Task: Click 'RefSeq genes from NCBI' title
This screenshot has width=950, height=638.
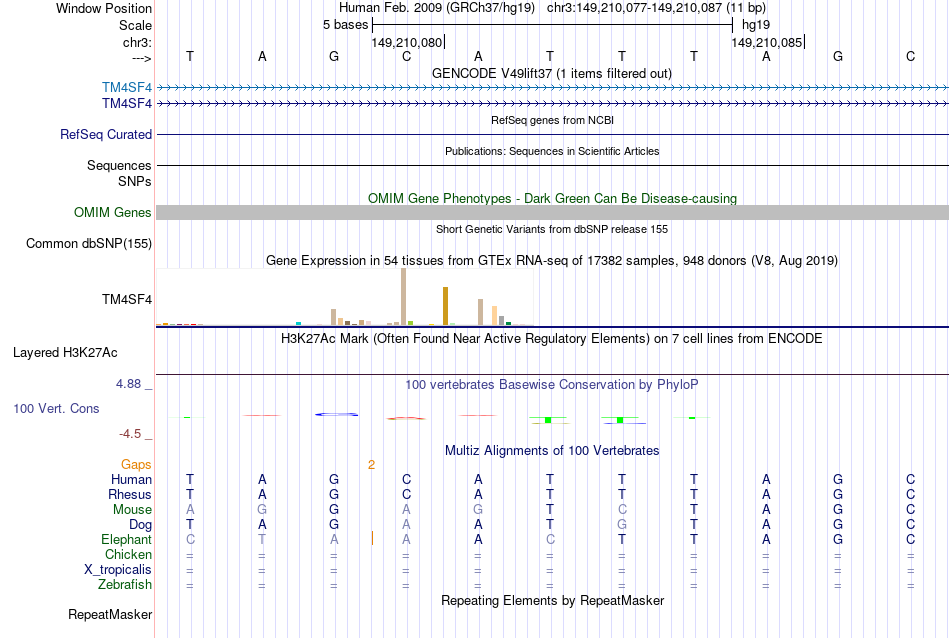Action: [552, 120]
